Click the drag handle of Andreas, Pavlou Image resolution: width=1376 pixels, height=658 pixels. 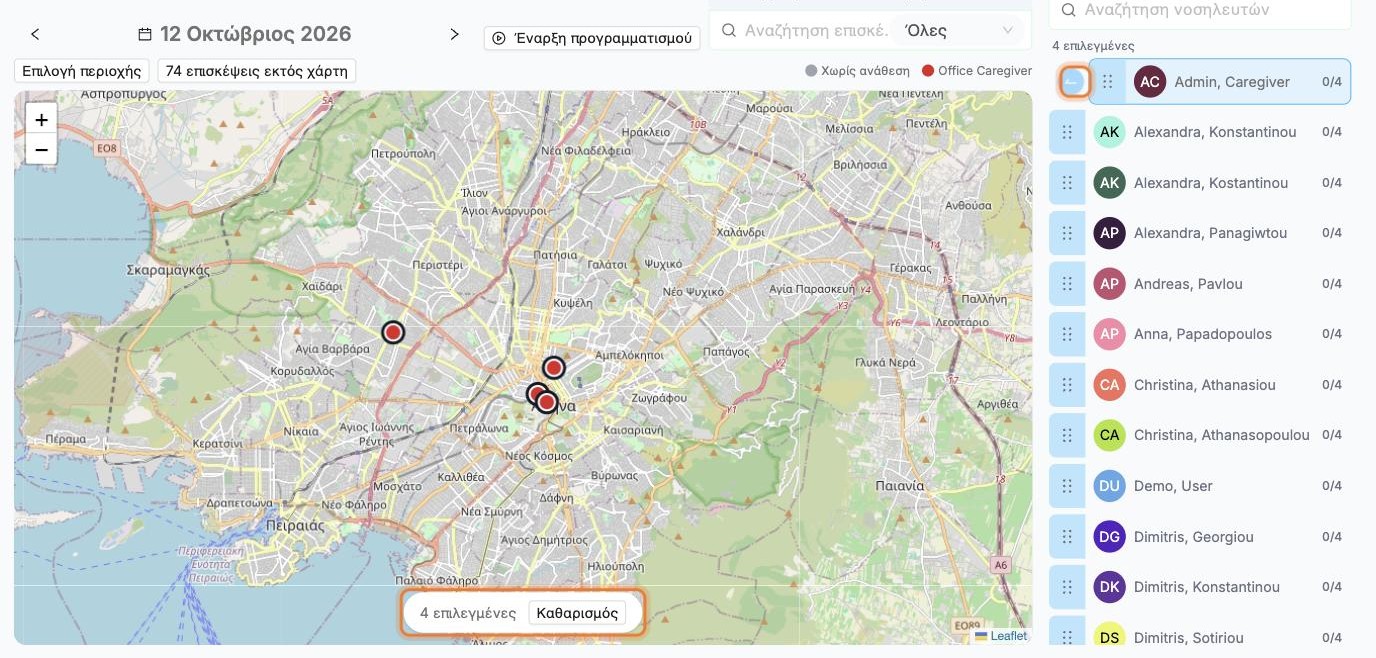1067,284
